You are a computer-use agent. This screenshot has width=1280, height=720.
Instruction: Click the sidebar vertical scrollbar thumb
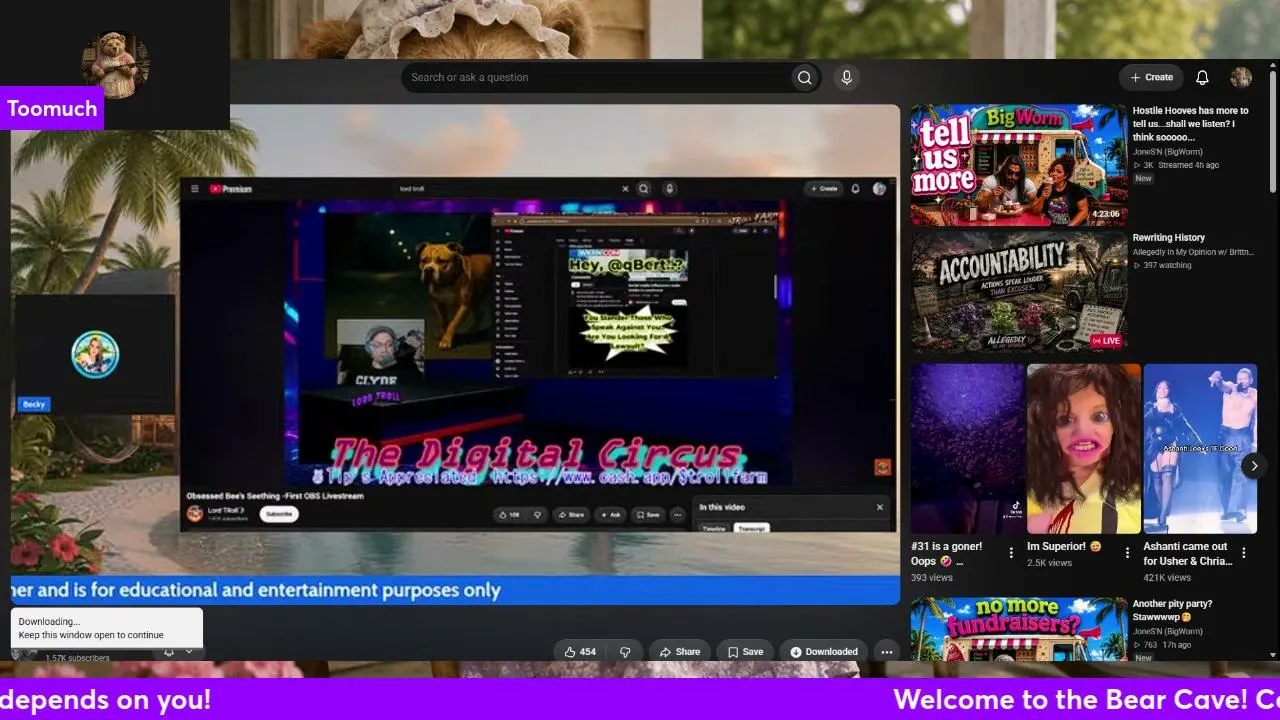(1273, 130)
